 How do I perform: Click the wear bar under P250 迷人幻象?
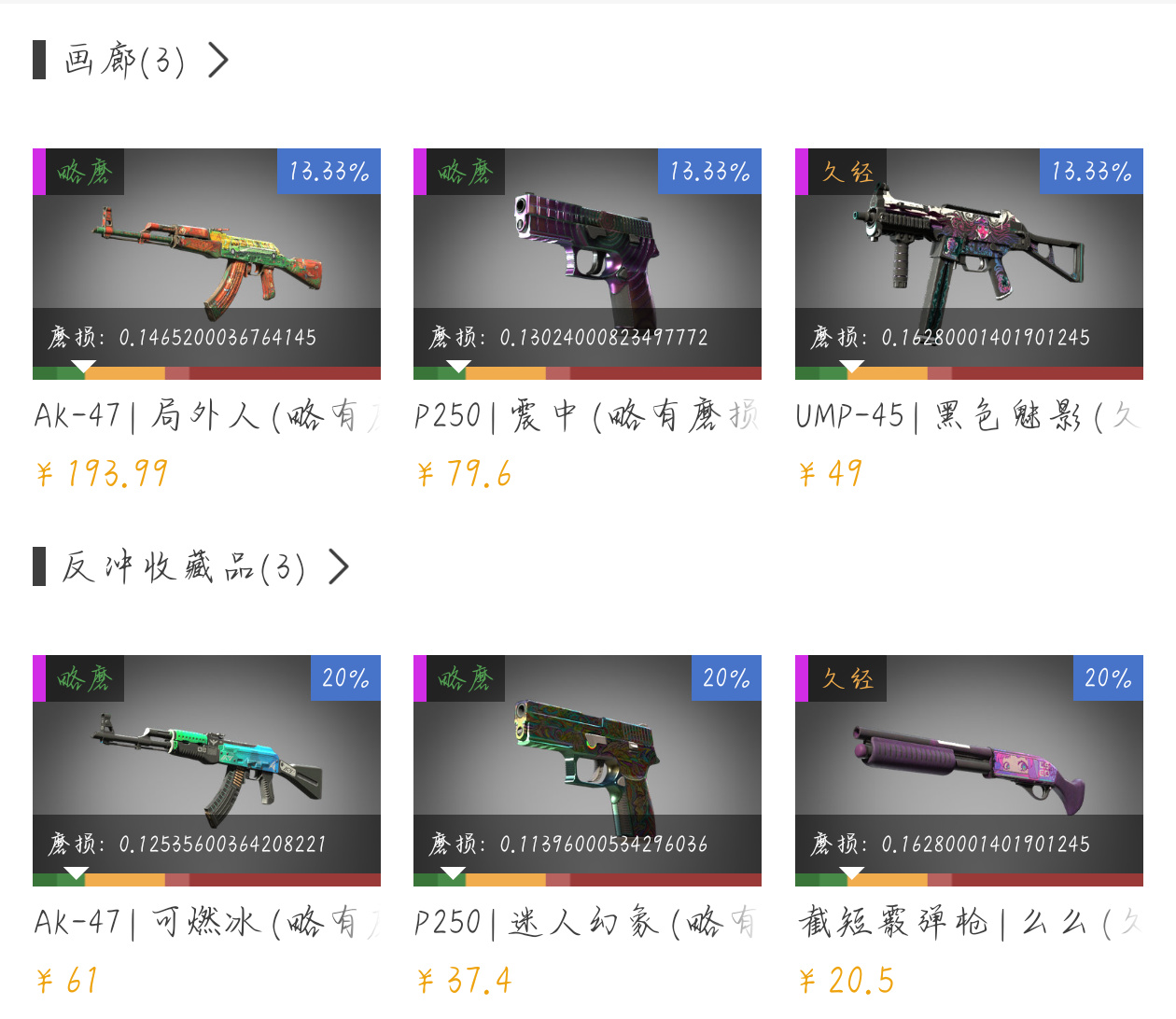587,880
